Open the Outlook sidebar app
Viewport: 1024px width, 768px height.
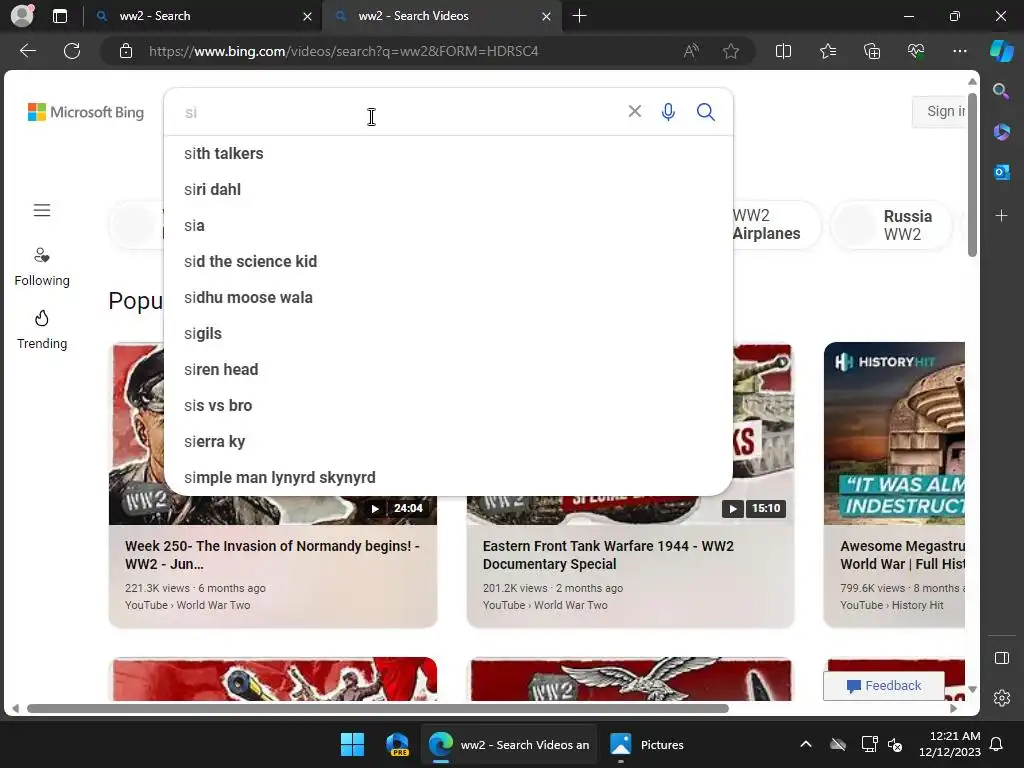click(1001, 172)
